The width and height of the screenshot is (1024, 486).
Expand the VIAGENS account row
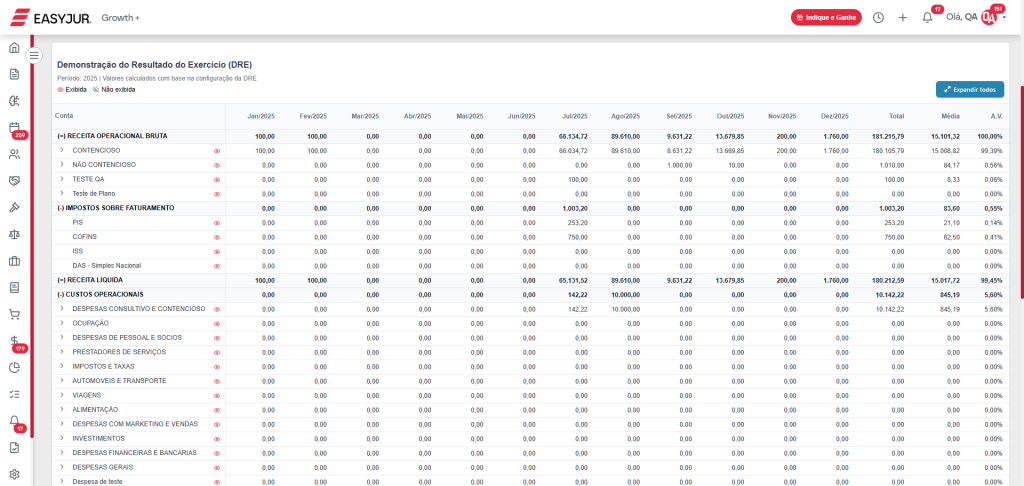[61, 395]
